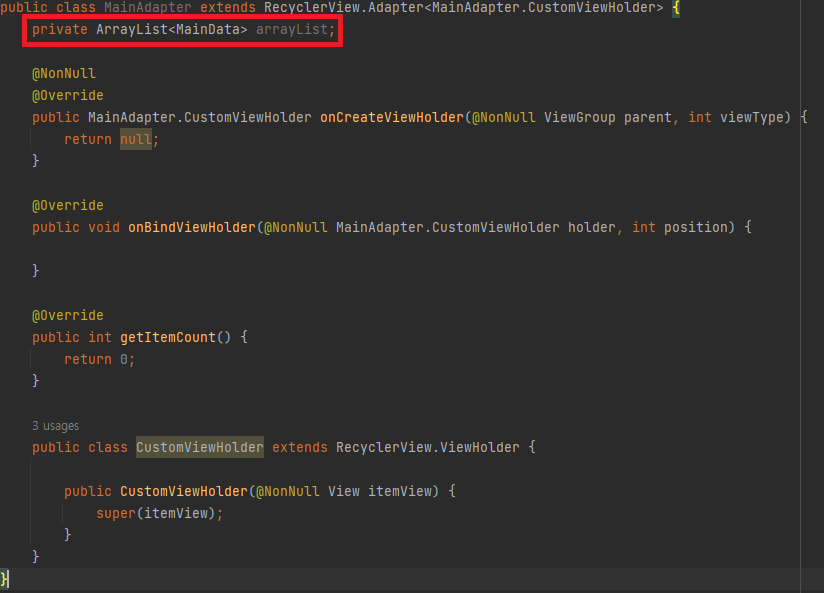Click the getItemCount method name

pos(168,337)
